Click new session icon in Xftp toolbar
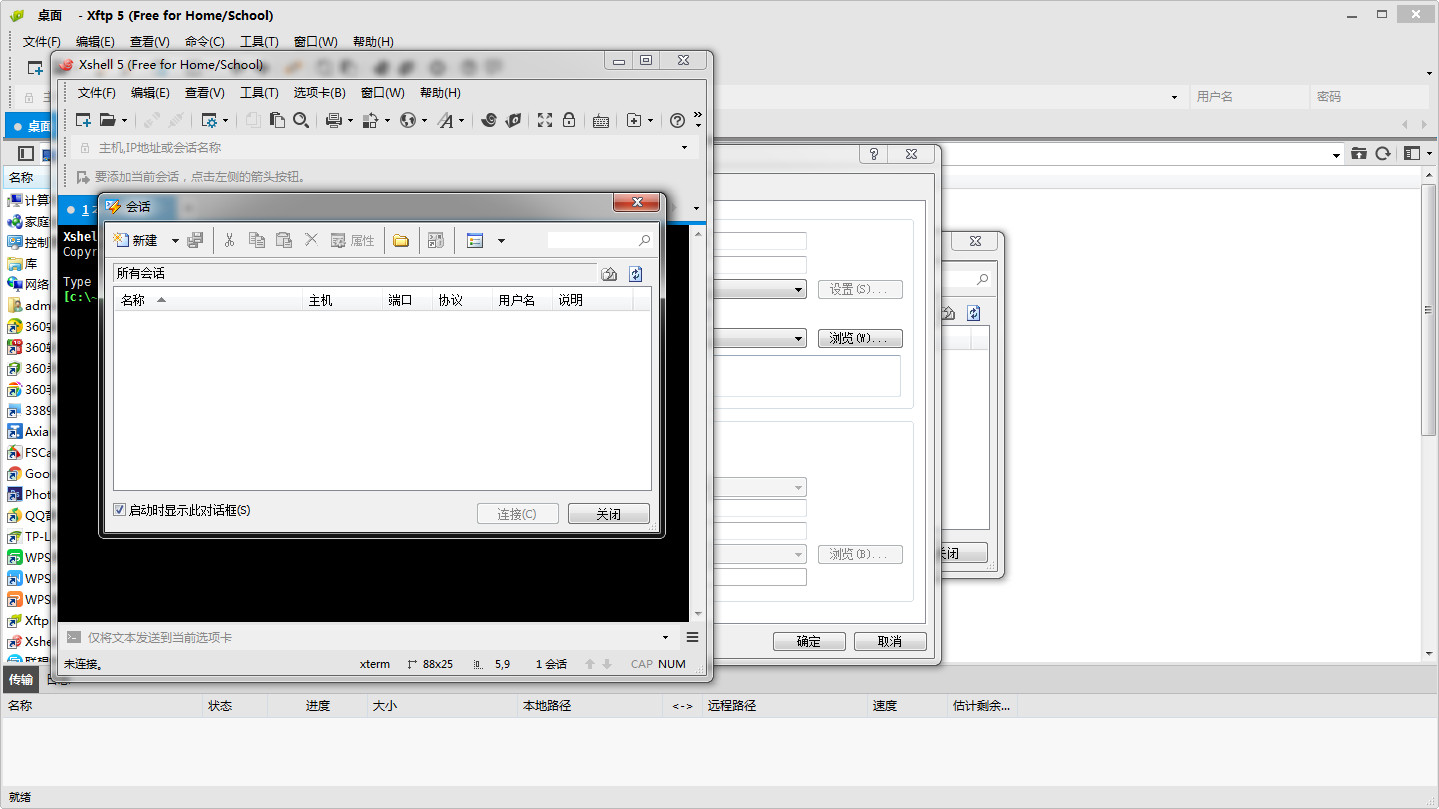This screenshot has height=809, width=1439. click(35, 68)
